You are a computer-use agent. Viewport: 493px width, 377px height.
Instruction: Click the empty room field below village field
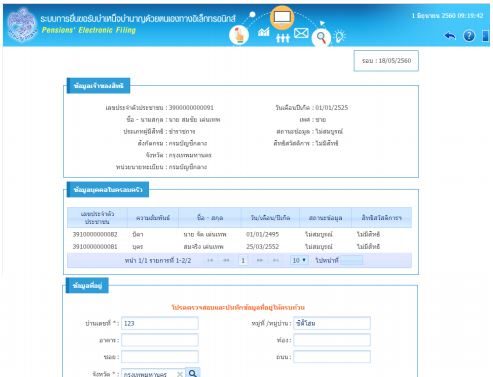click(x=332, y=340)
